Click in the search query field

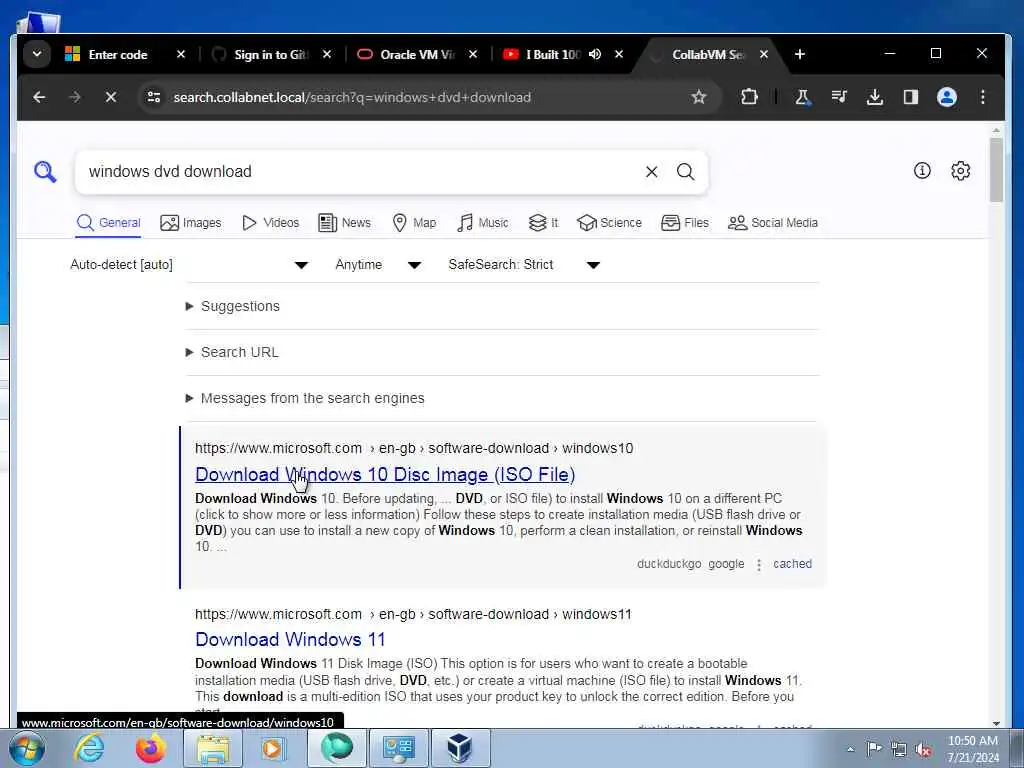[x=359, y=172]
